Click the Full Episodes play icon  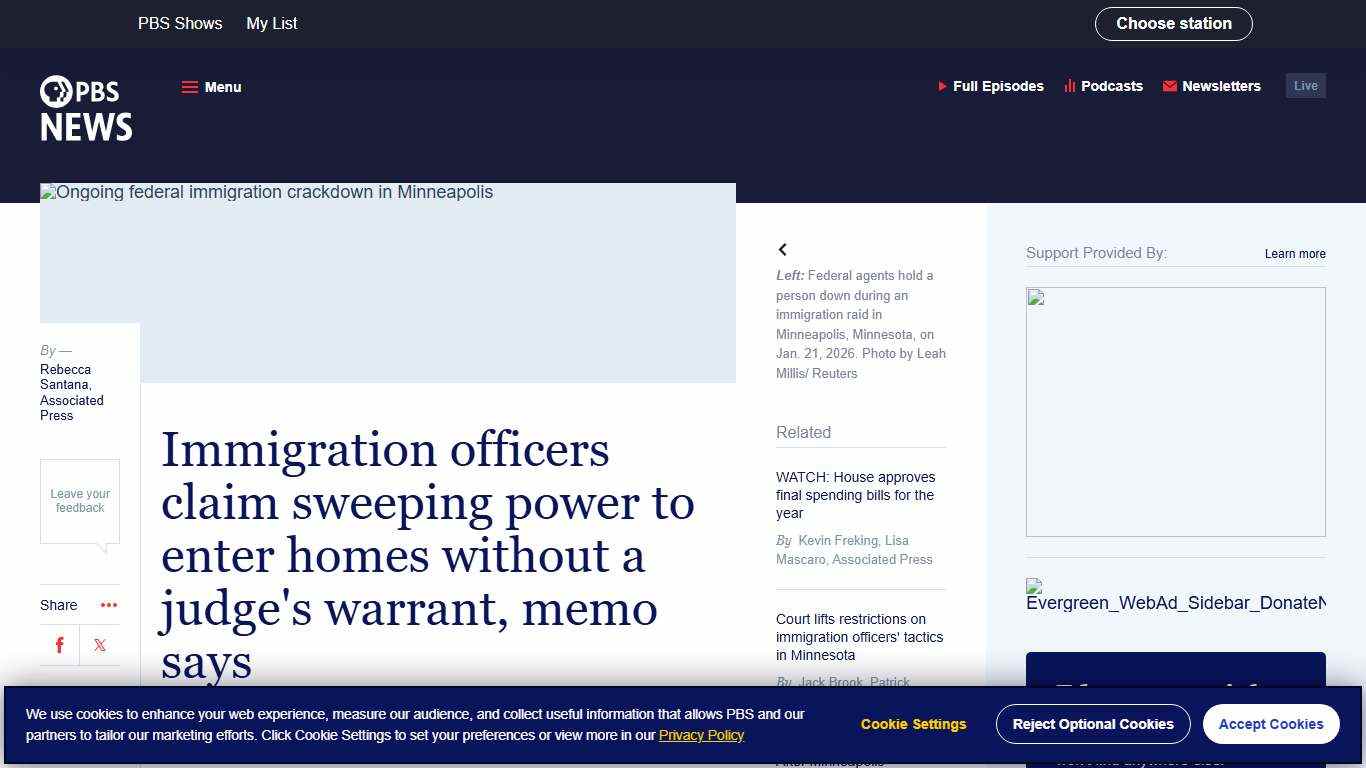942,87
